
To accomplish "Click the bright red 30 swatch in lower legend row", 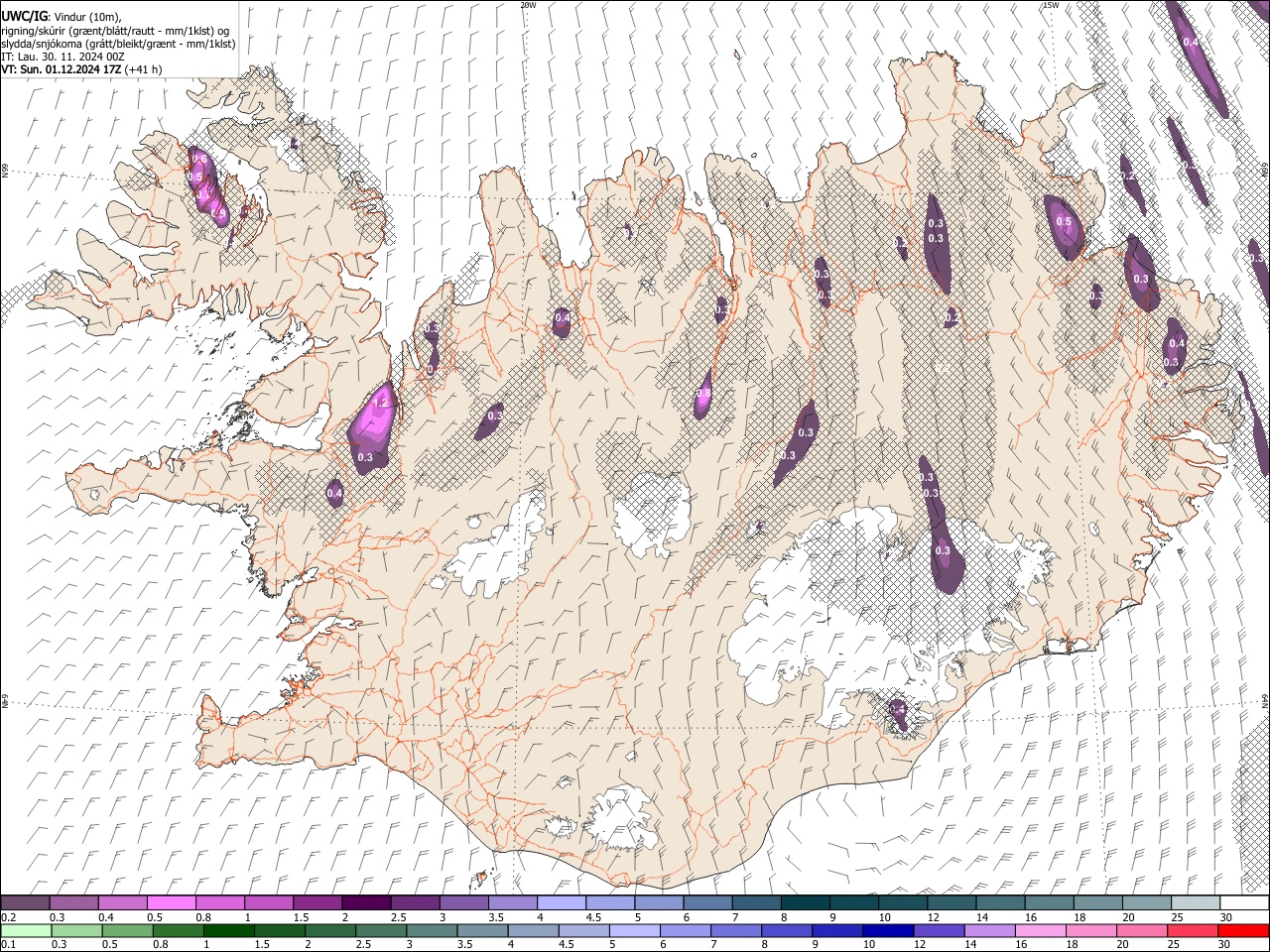I will (x=1244, y=931).
